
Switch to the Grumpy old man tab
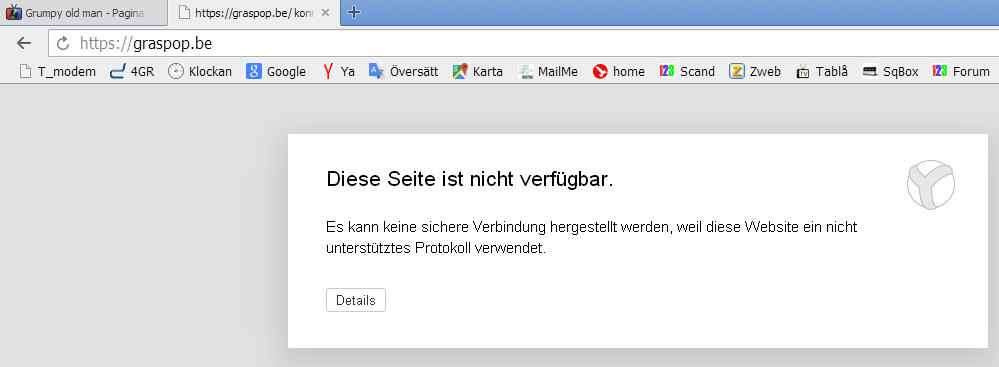click(x=83, y=13)
